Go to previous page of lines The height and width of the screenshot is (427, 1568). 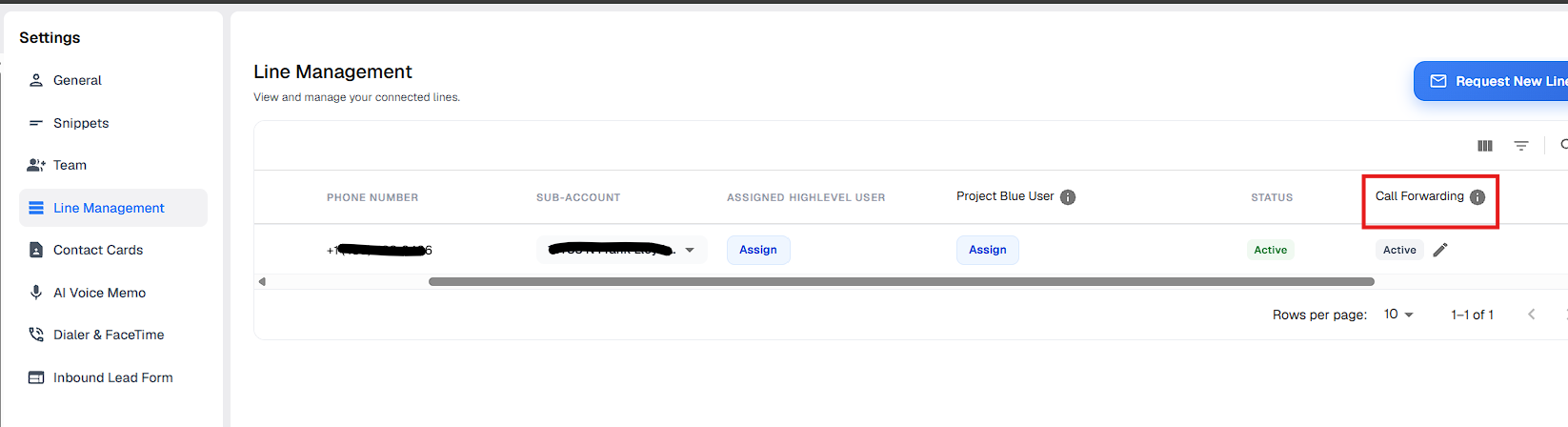click(1532, 315)
